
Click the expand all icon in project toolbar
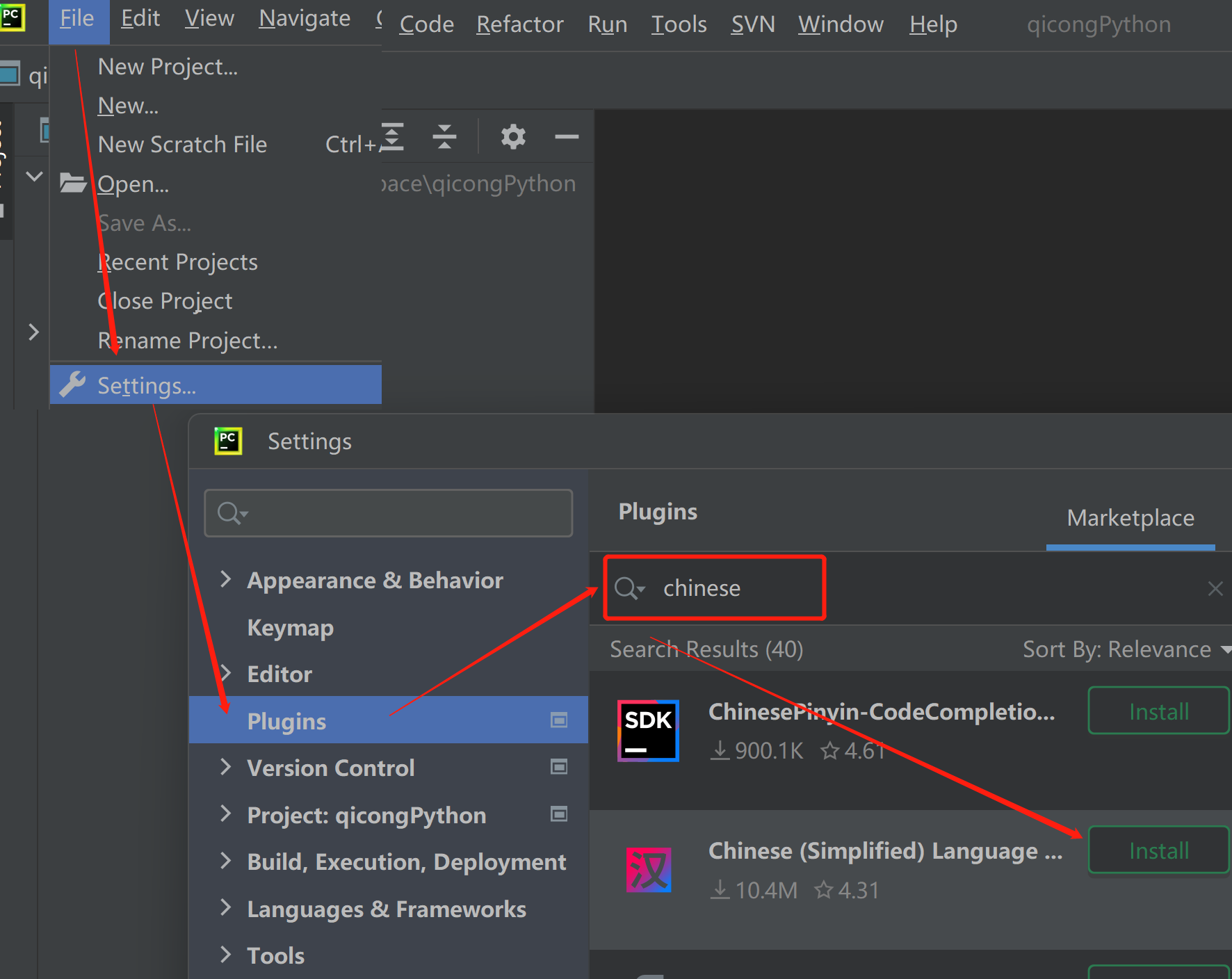click(x=394, y=137)
